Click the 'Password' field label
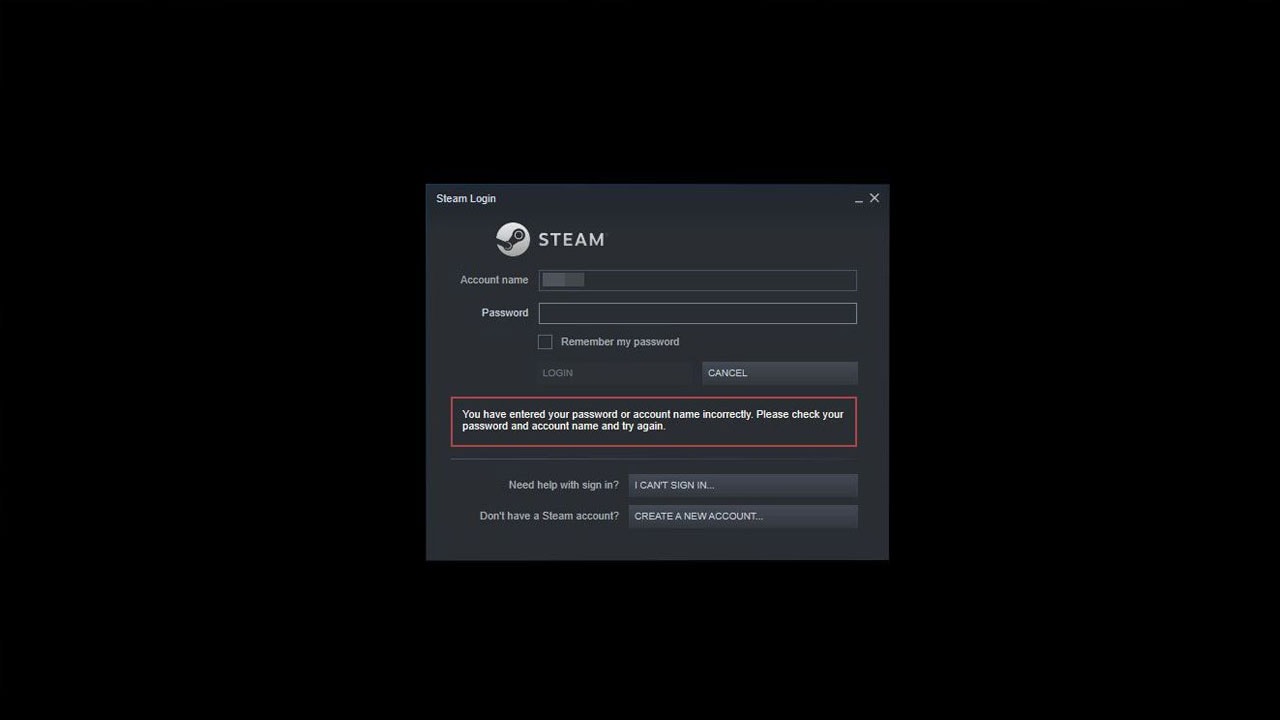 (x=505, y=313)
